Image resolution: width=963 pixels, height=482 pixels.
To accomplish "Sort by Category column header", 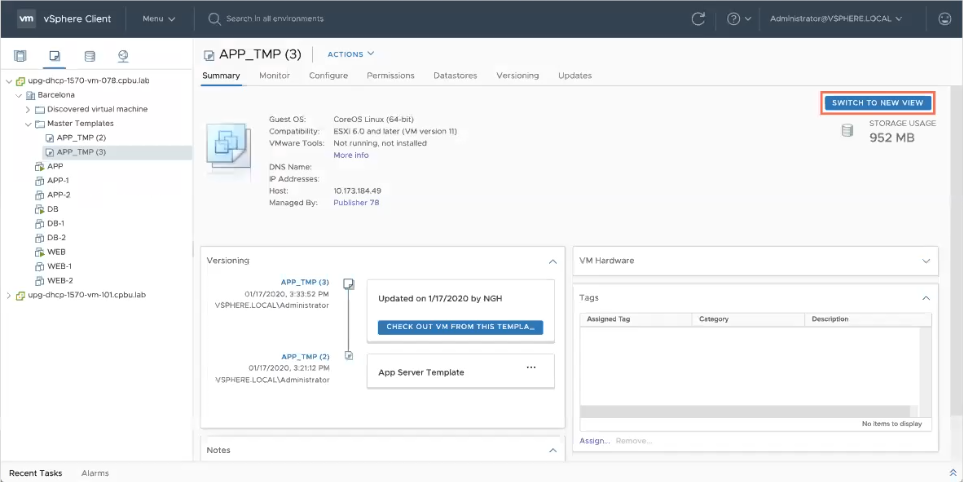I will coord(748,319).
